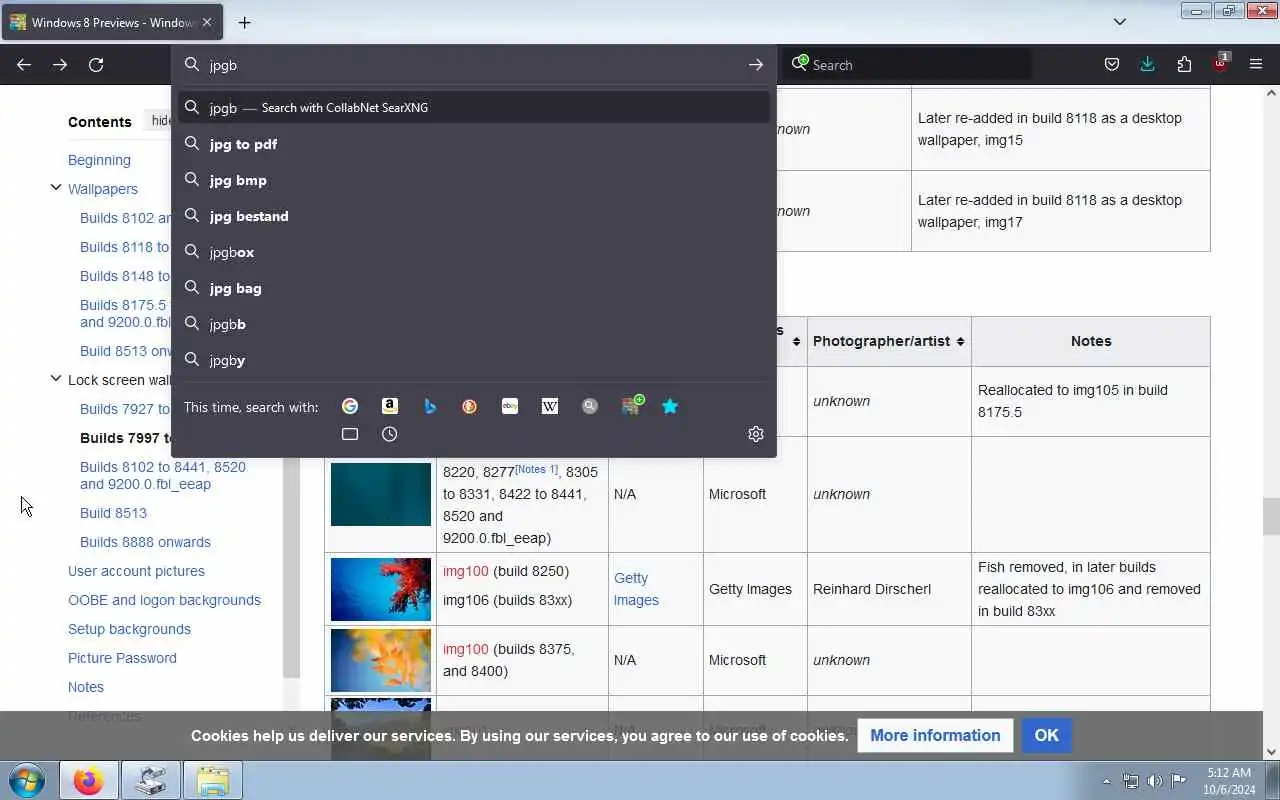Follow the red img100 (build 8250) link
This screenshot has height=800, width=1280.
pyautogui.click(x=465, y=571)
